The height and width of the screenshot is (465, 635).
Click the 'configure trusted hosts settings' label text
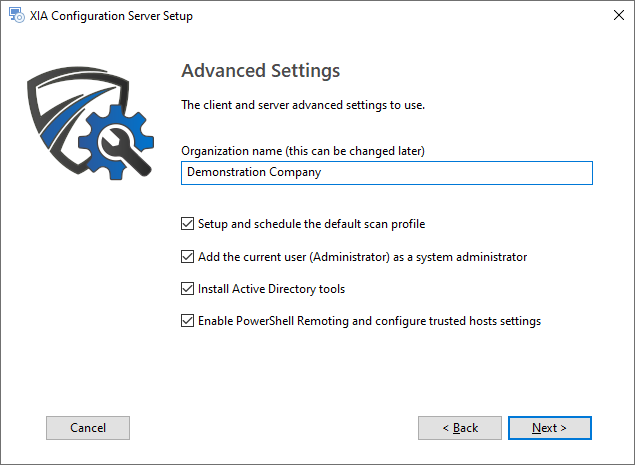[x=458, y=321]
